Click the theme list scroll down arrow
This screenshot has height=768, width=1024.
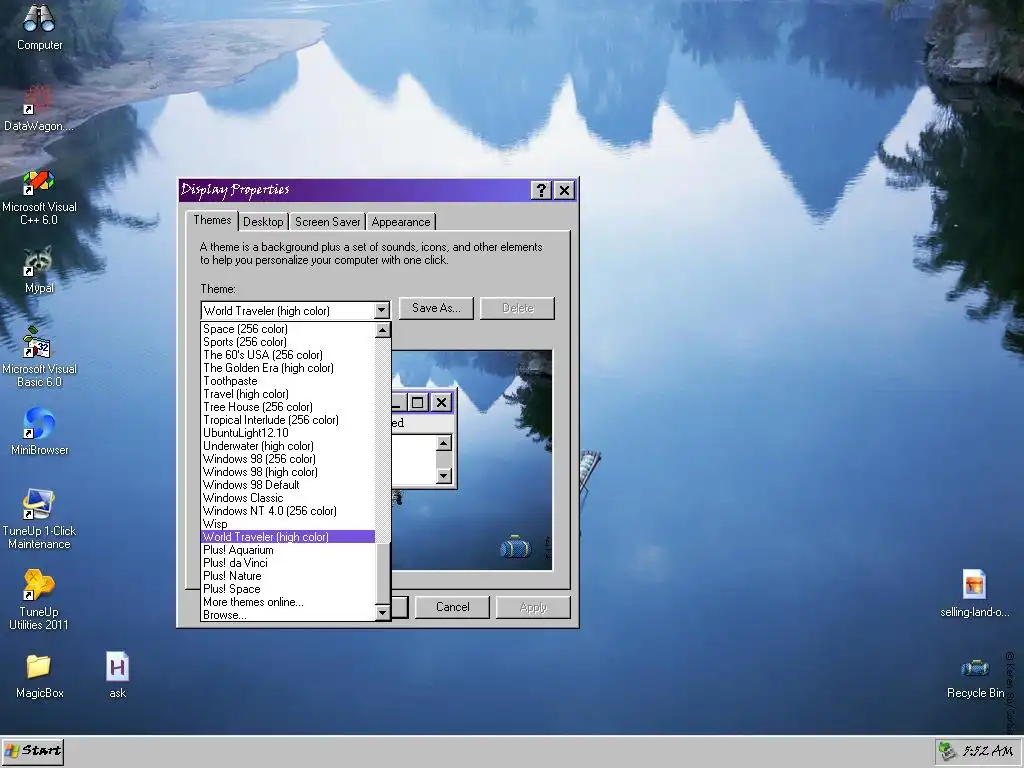[383, 612]
